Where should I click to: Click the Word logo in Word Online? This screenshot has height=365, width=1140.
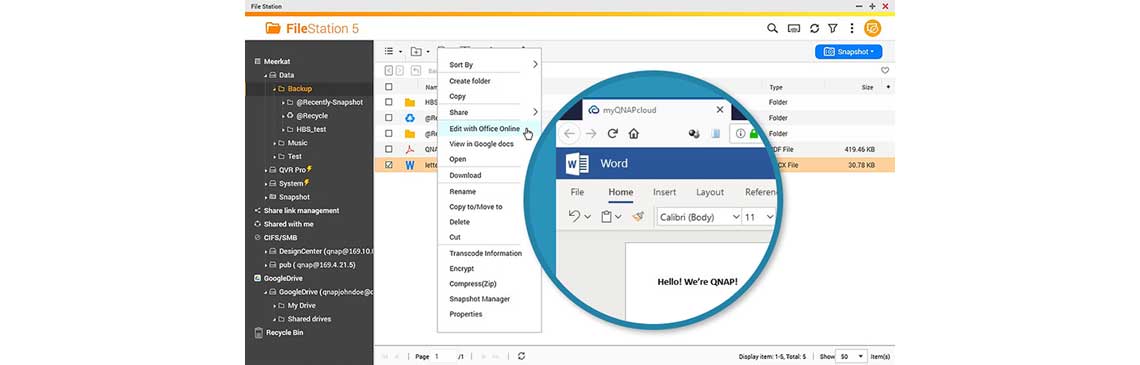coord(577,164)
